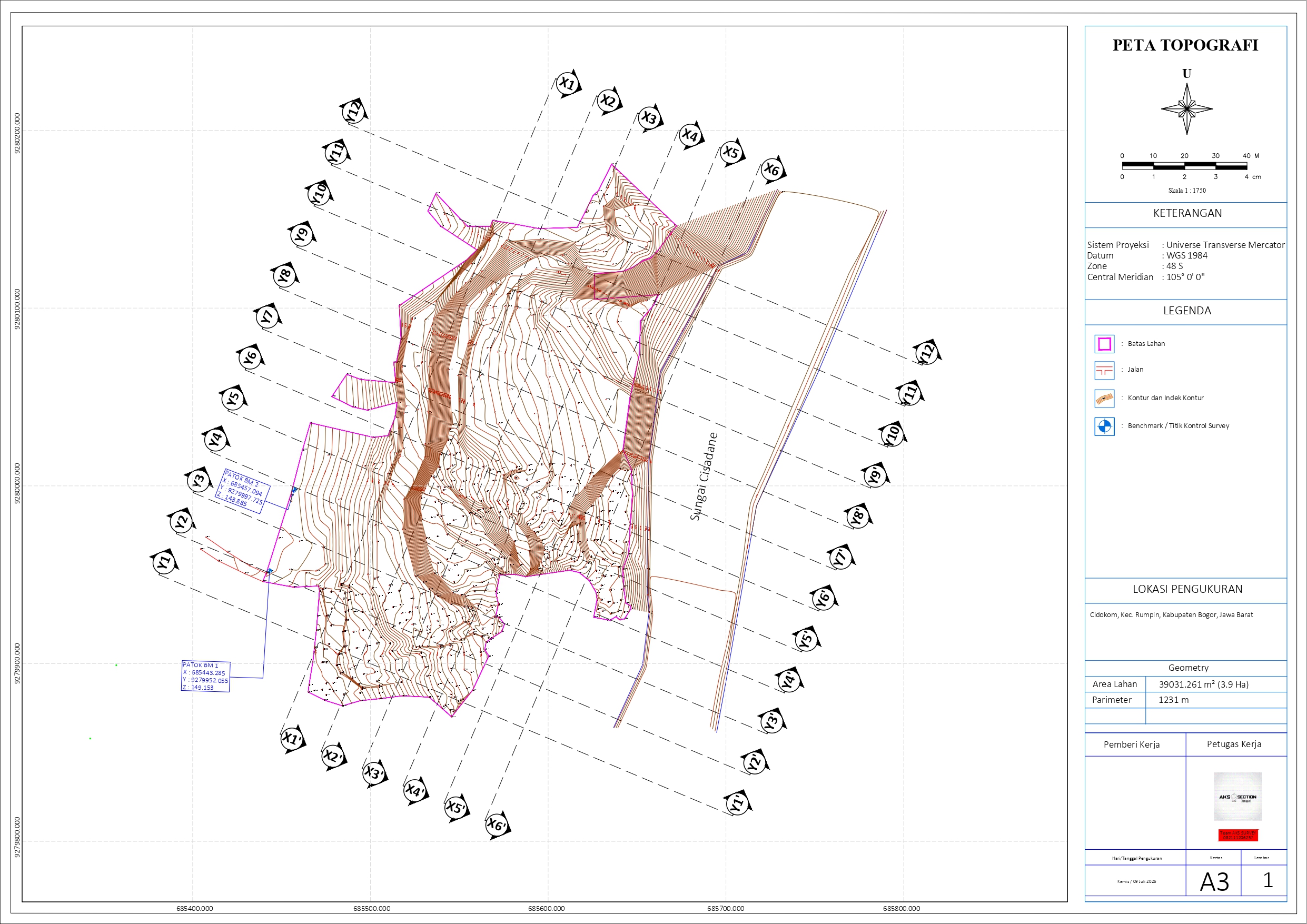Click the '9280100.000' northing axis label
Viewport: 1307px width, 924px height.
[x=17, y=309]
